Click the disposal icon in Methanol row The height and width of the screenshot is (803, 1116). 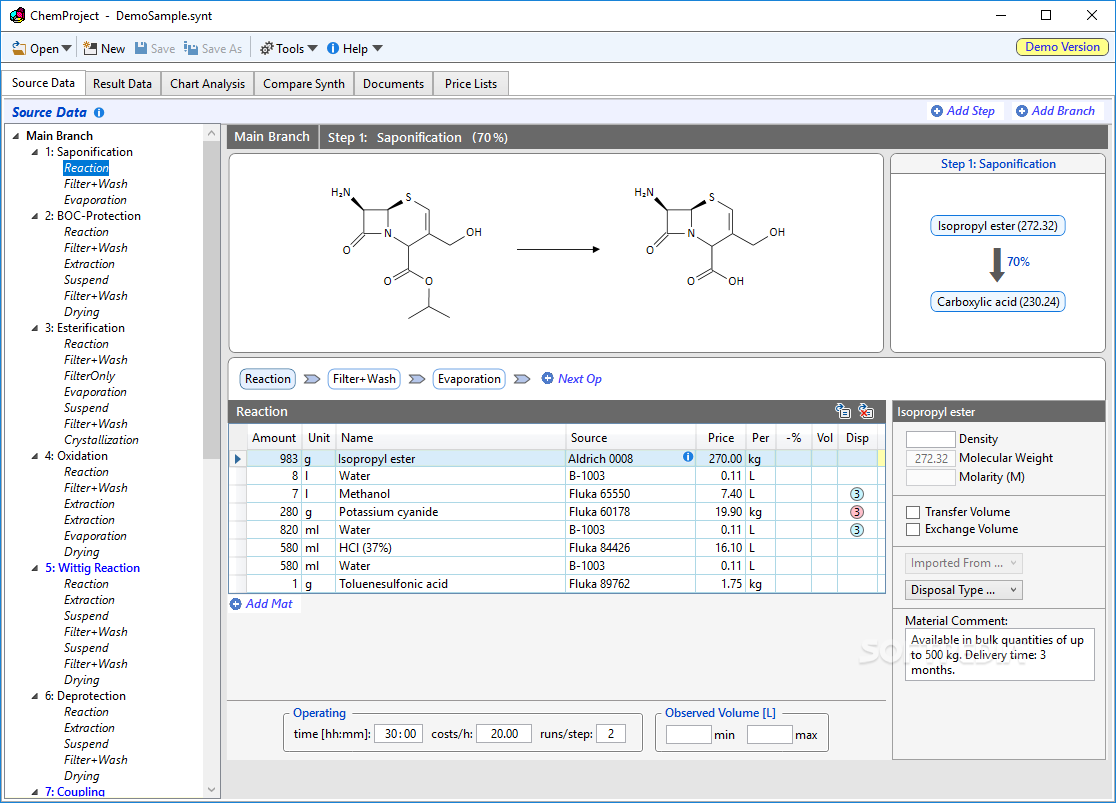point(857,494)
